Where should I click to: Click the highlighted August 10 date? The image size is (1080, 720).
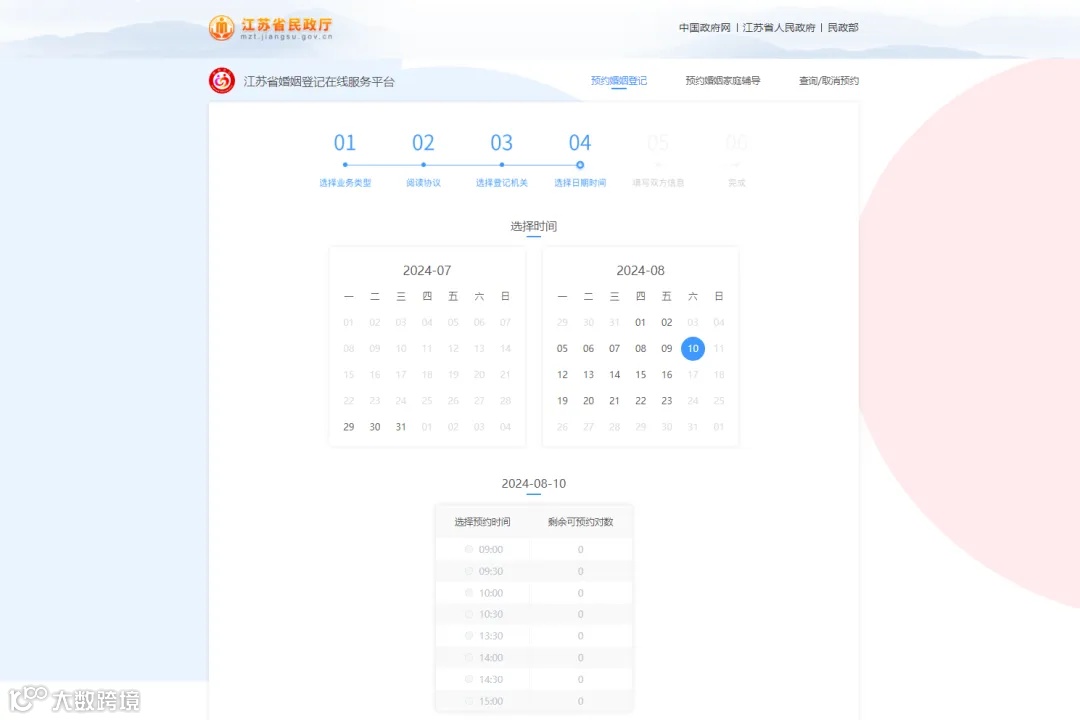click(x=693, y=349)
